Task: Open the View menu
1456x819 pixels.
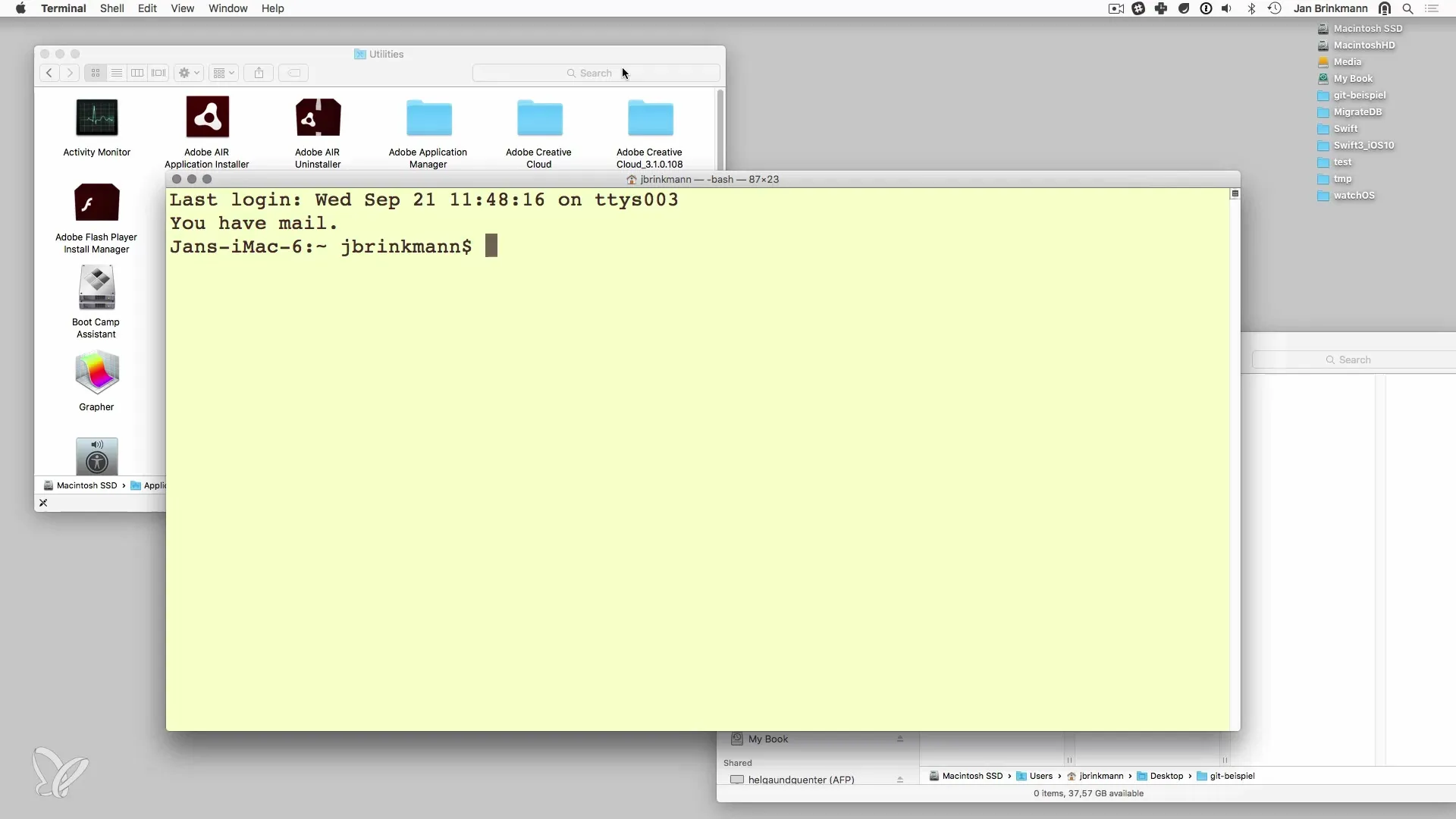Action: (x=182, y=8)
